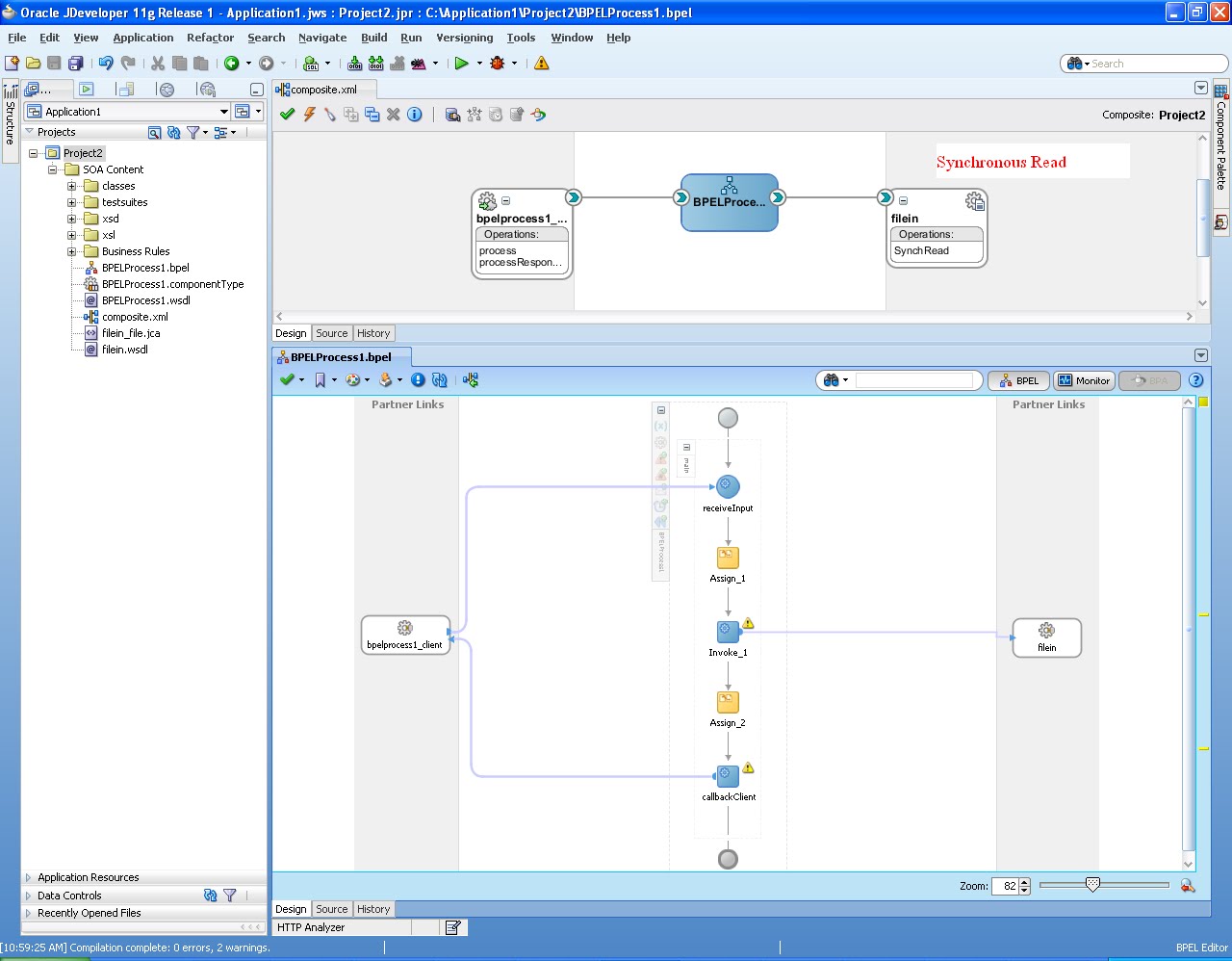Expand the Recently Opened Files section

point(28,913)
